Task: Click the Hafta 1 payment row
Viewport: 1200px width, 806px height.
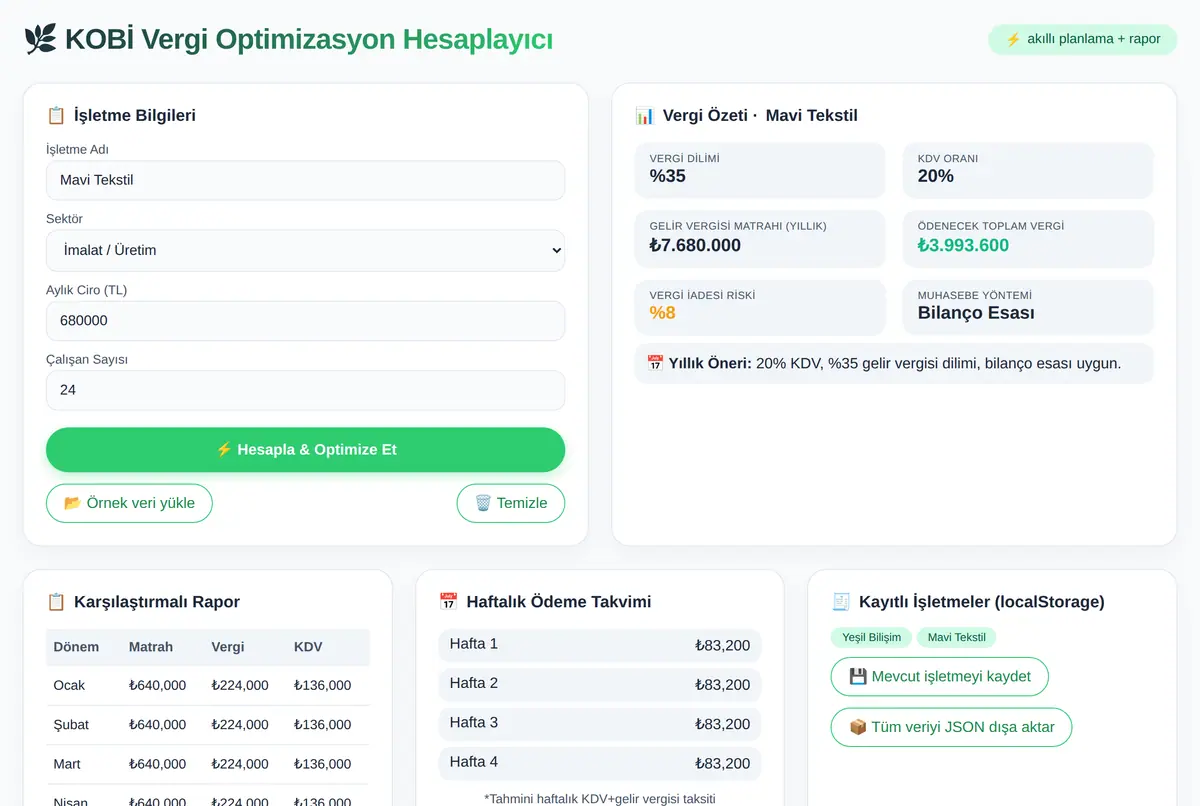Action: click(599, 645)
